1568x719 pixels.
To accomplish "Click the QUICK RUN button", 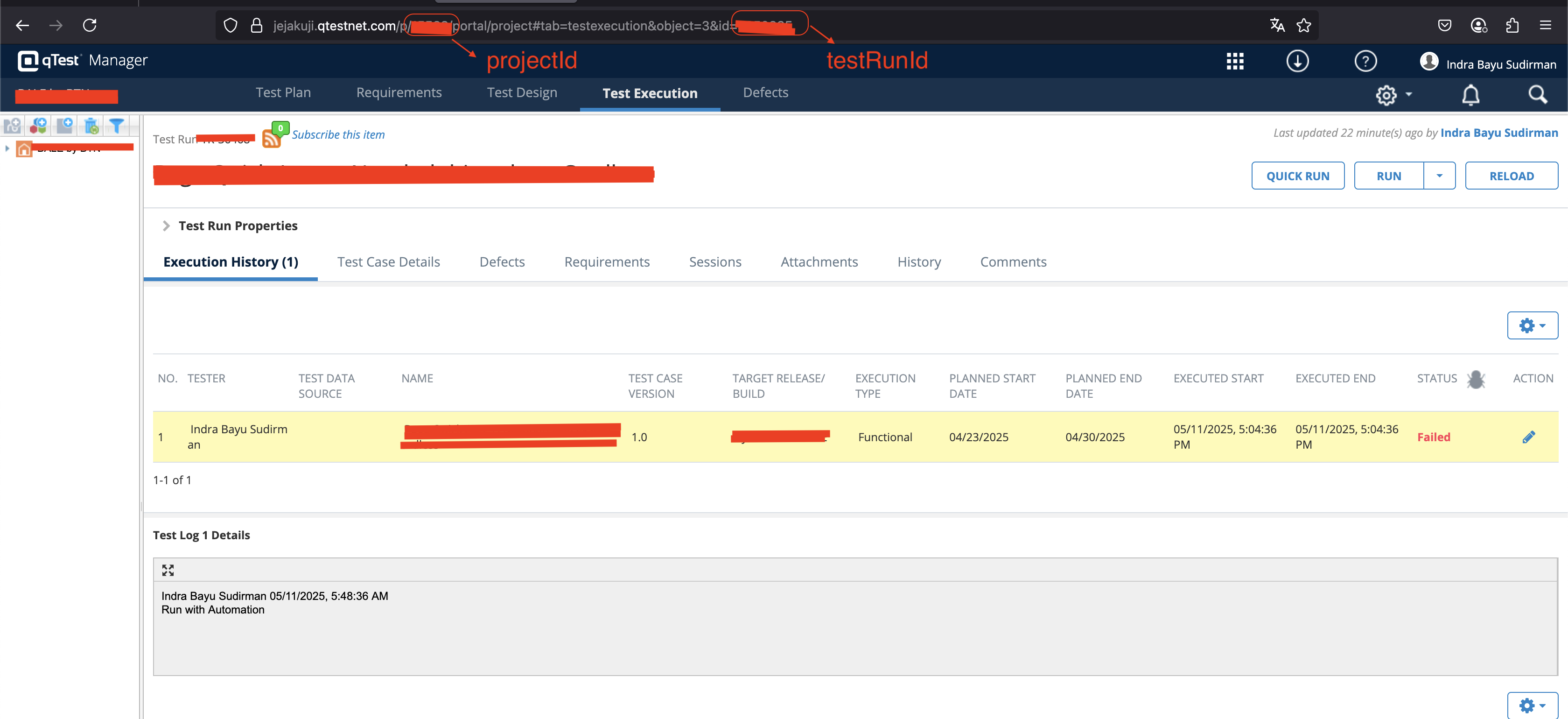I will click(1298, 176).
